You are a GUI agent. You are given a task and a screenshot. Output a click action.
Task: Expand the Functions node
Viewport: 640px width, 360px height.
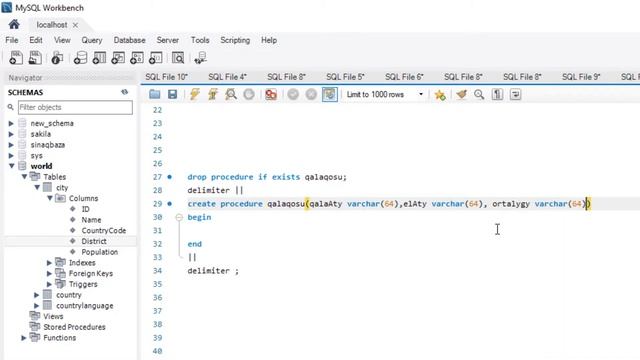24,338
